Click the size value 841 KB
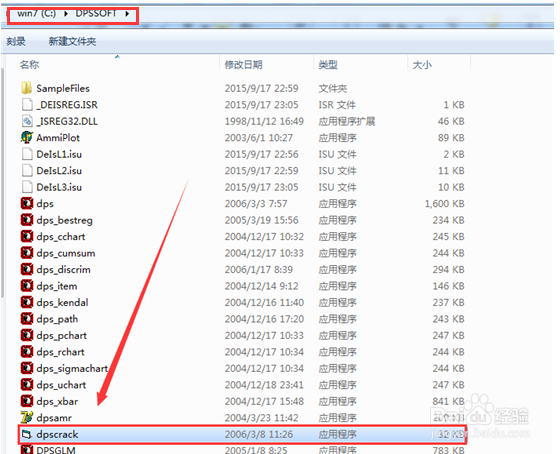Viewport: 560px width, 454px height. pyautogui.click(x=449, y=401)
